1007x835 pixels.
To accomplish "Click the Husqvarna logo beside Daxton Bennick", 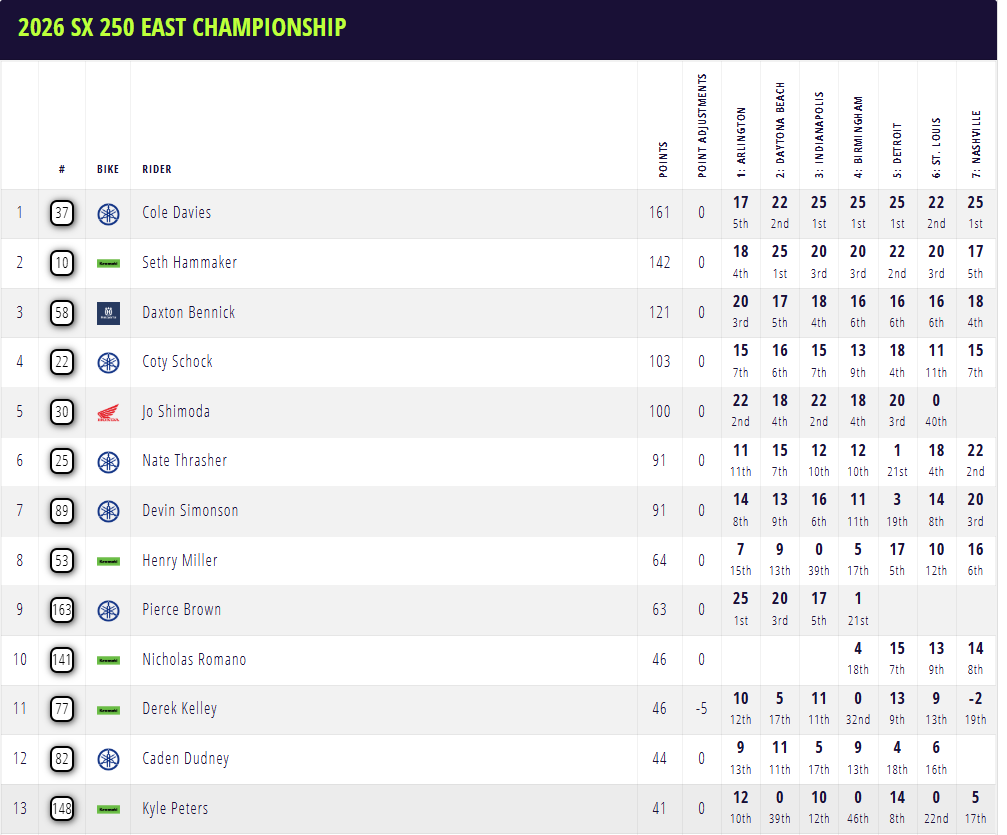I will click(x=108, y=313).
